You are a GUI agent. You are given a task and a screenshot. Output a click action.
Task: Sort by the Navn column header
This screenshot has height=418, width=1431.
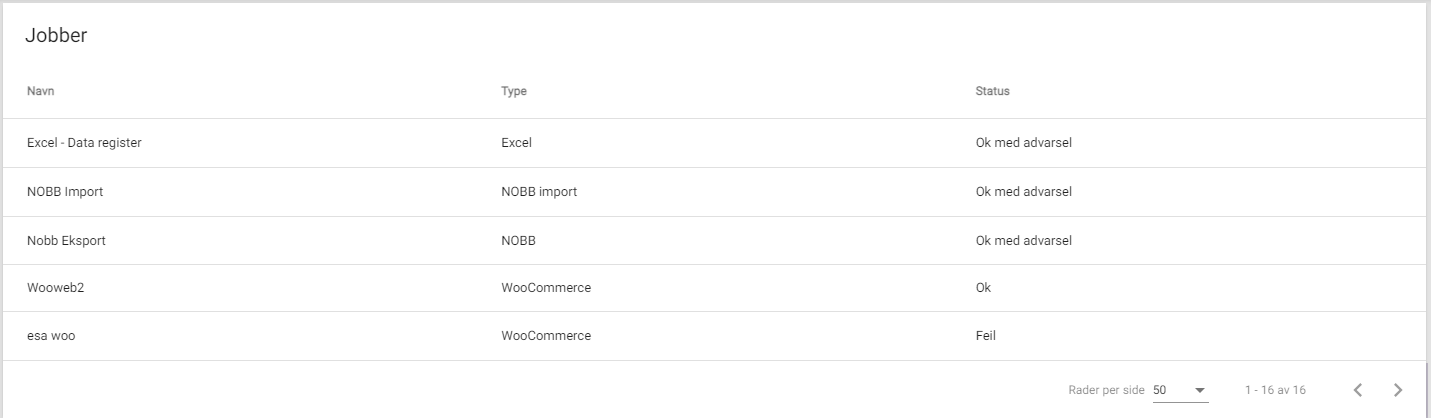(41, 91)
